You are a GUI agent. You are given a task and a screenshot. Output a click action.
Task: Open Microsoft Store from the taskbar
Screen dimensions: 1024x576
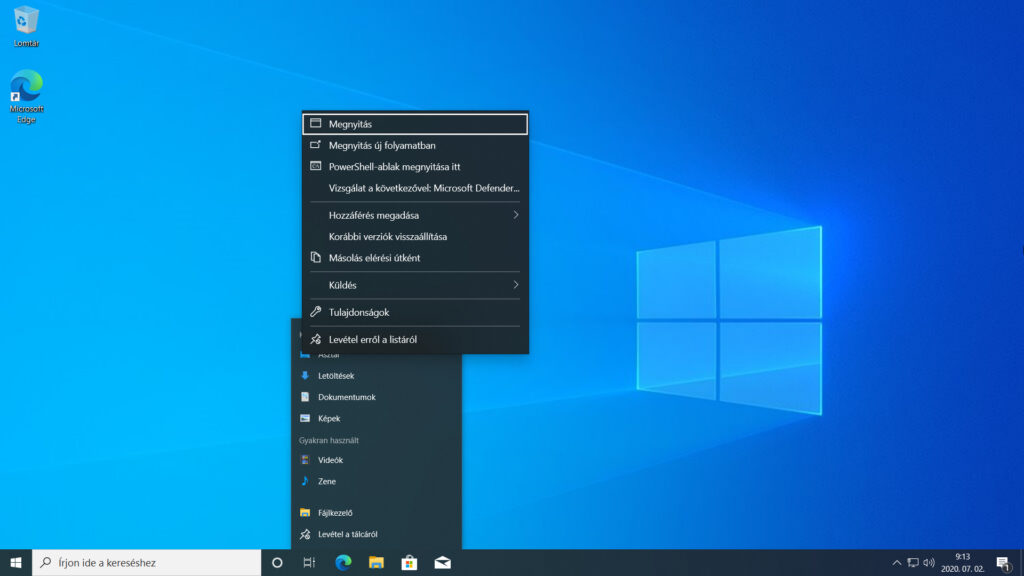coord(409,562)
